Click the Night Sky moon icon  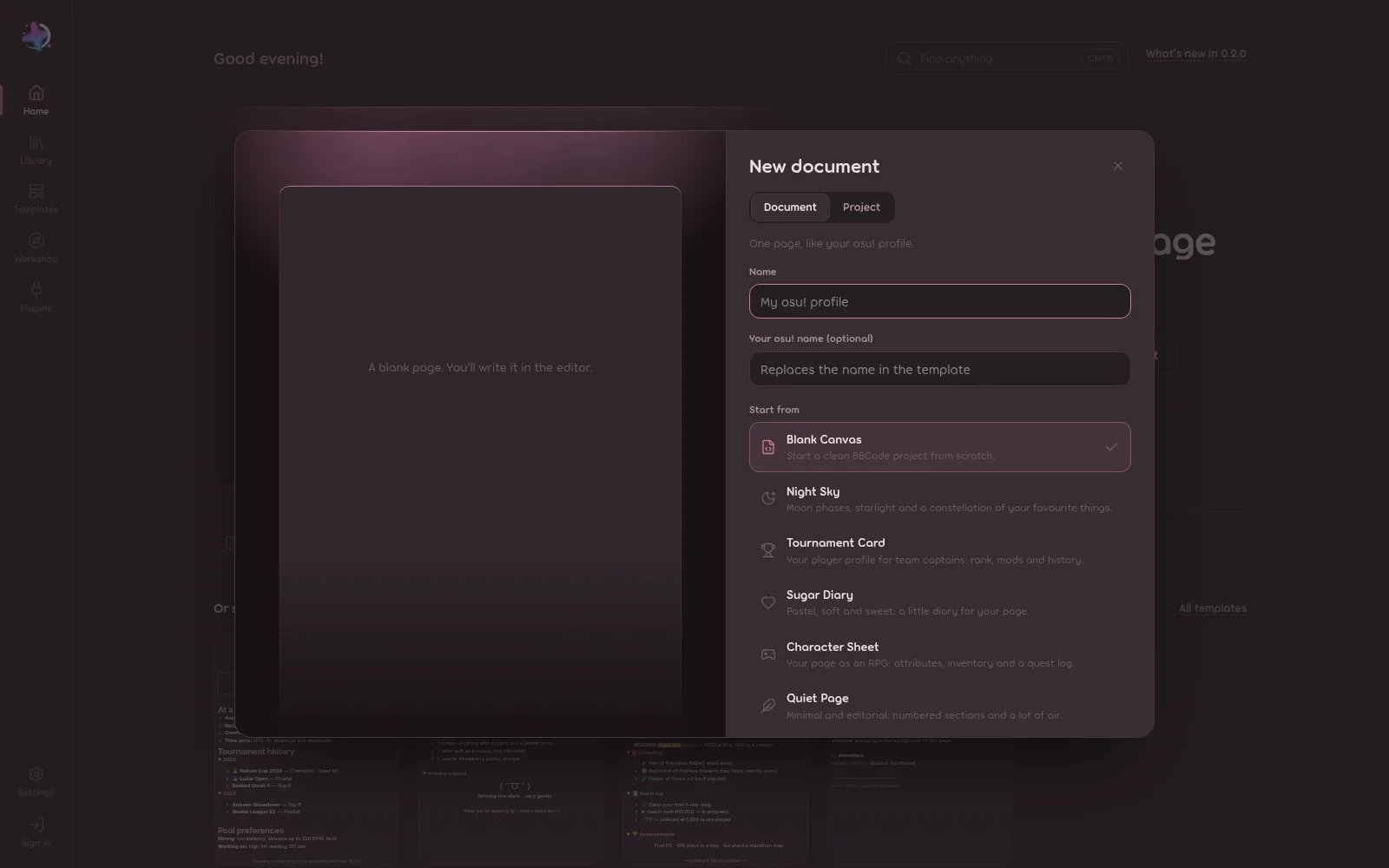[768, 498]
